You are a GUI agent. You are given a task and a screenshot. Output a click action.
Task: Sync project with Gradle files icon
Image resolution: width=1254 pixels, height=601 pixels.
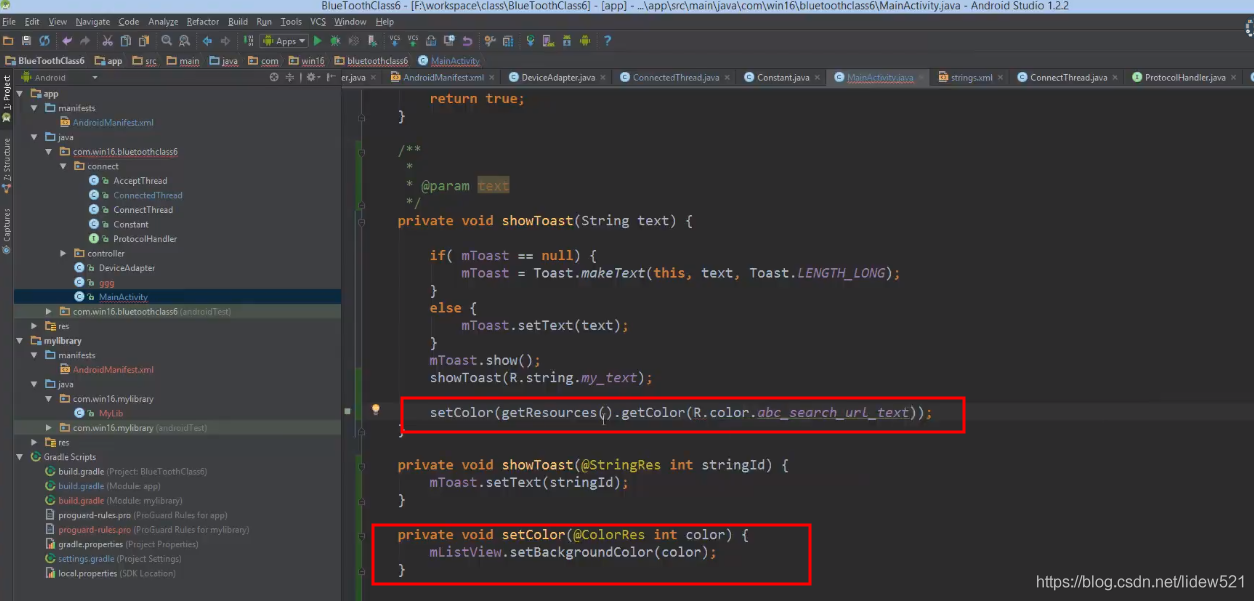(x=530, y=41)
